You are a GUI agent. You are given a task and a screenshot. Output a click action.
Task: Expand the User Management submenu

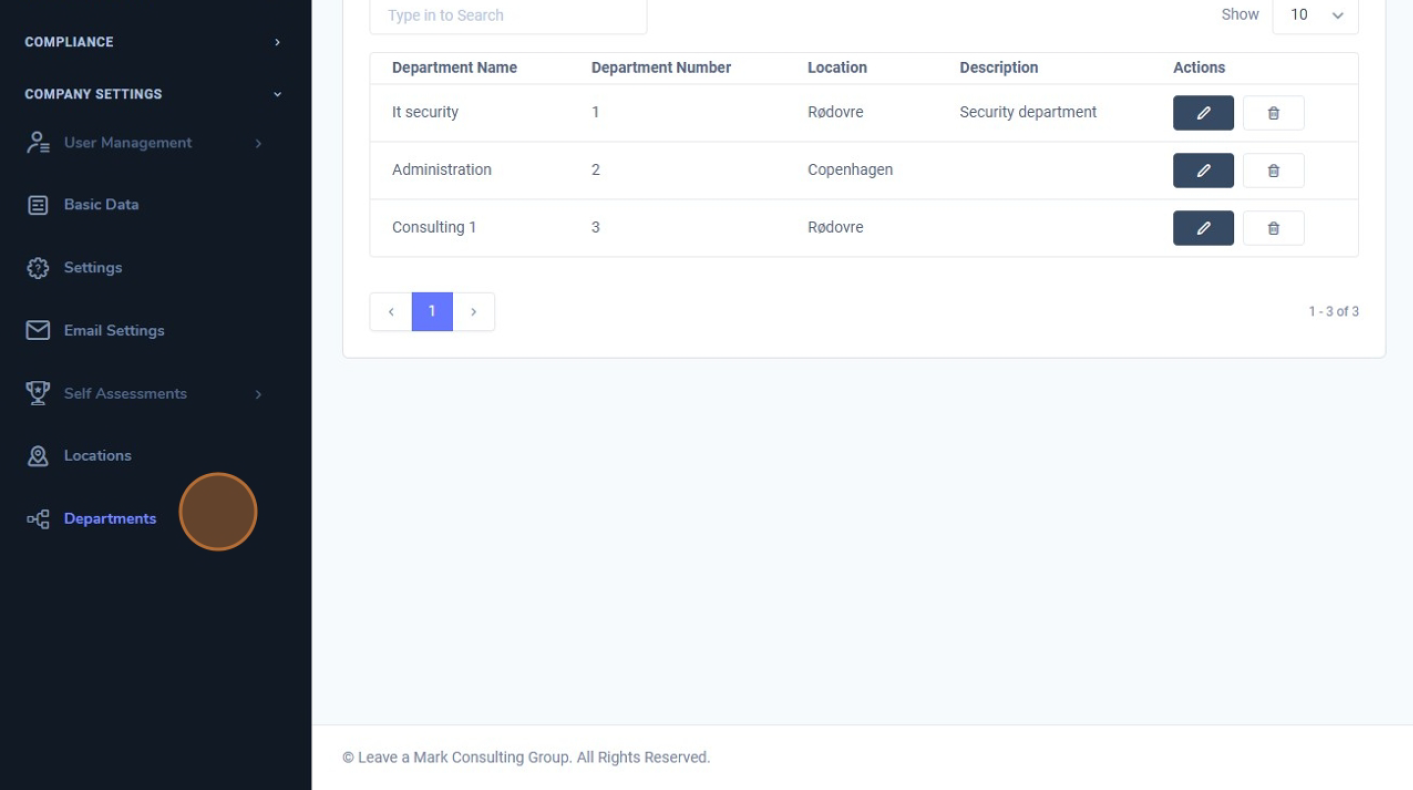click(258, 143)
